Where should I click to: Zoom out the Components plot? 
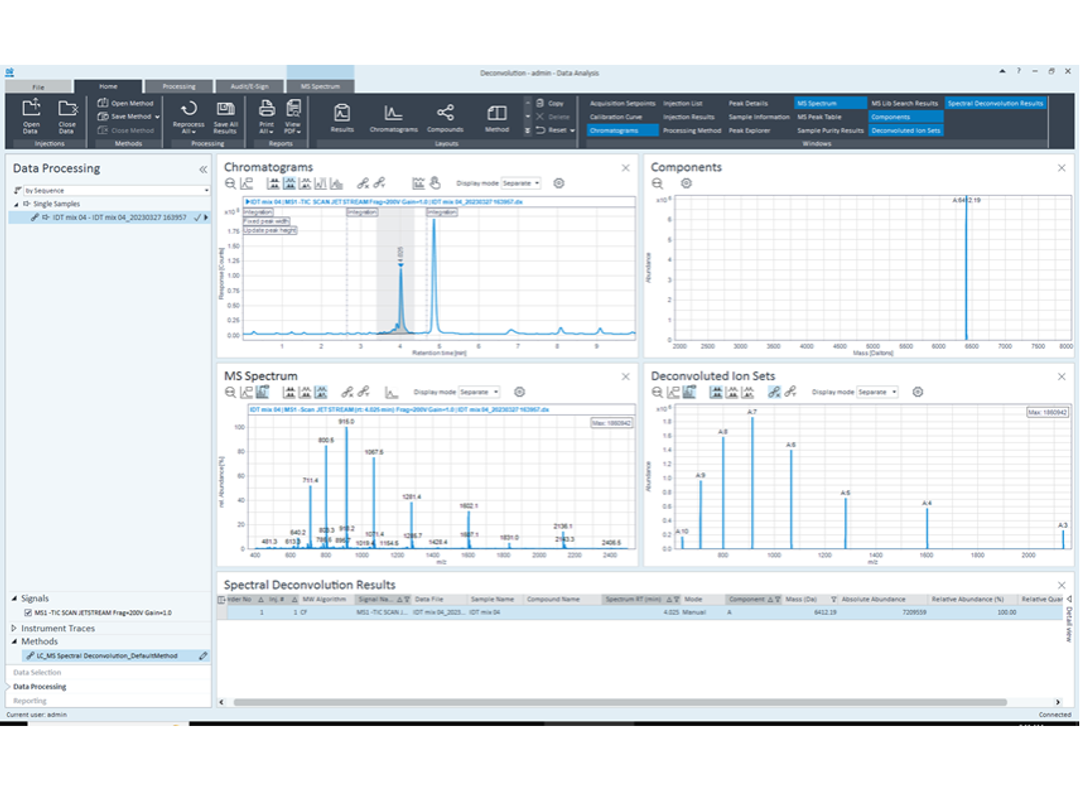point(658,183)
